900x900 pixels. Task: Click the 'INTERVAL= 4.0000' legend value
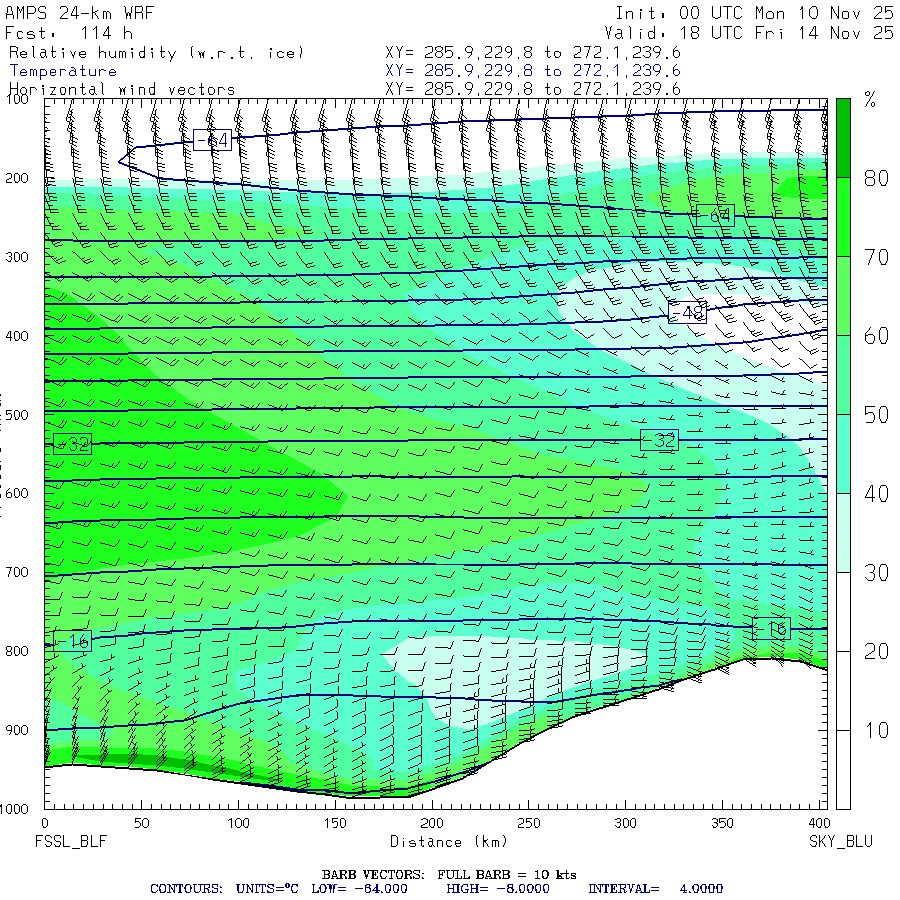(x=655, y=889)
